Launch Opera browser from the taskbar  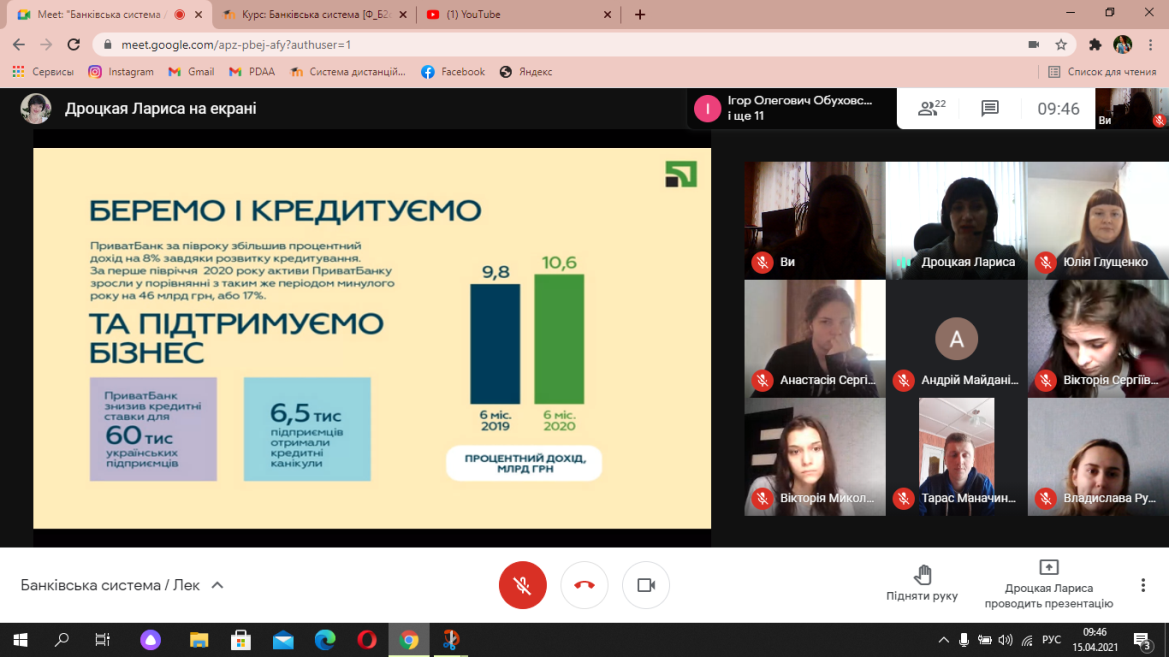(367, 640)
